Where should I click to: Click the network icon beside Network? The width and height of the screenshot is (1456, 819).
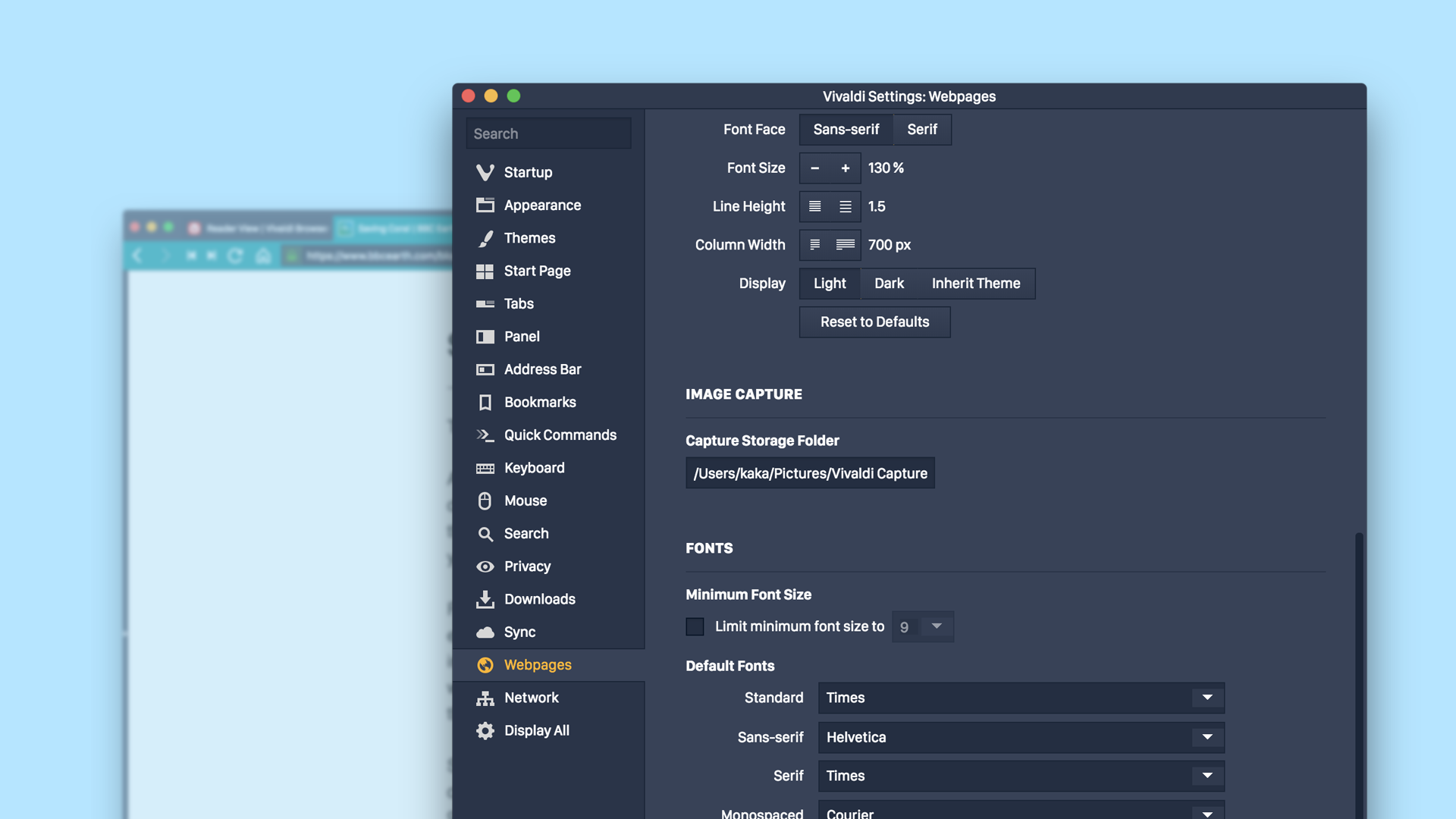tap(485, 698)
